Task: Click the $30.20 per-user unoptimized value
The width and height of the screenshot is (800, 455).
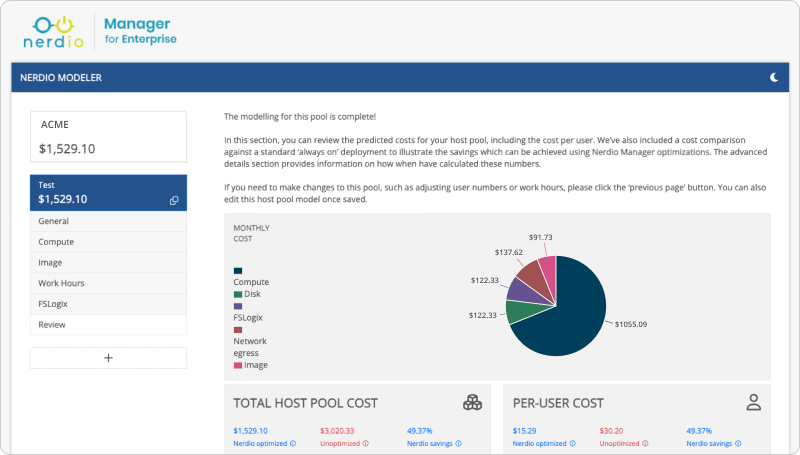Action: [611, 431]
